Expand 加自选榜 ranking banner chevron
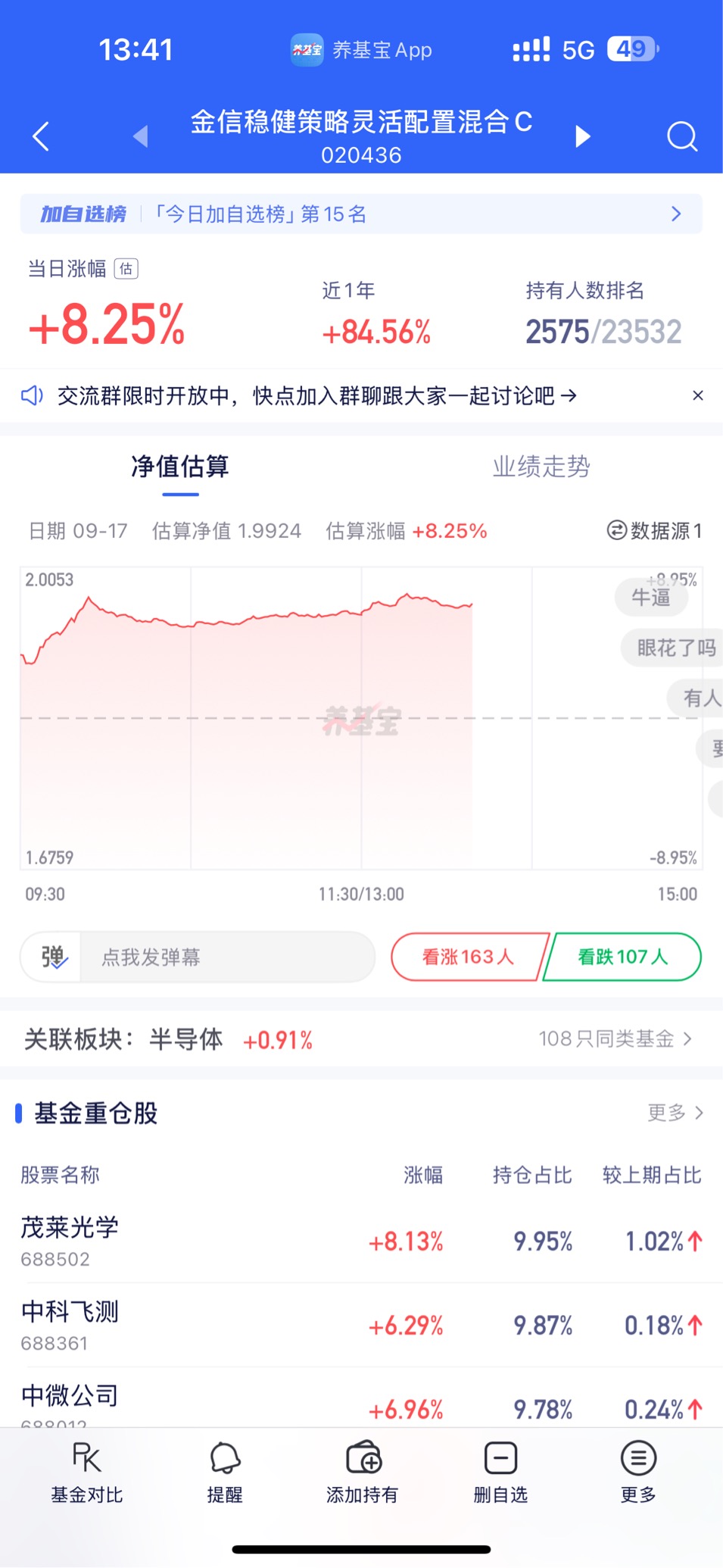723x1568 pixels. (x=676, y=214)
